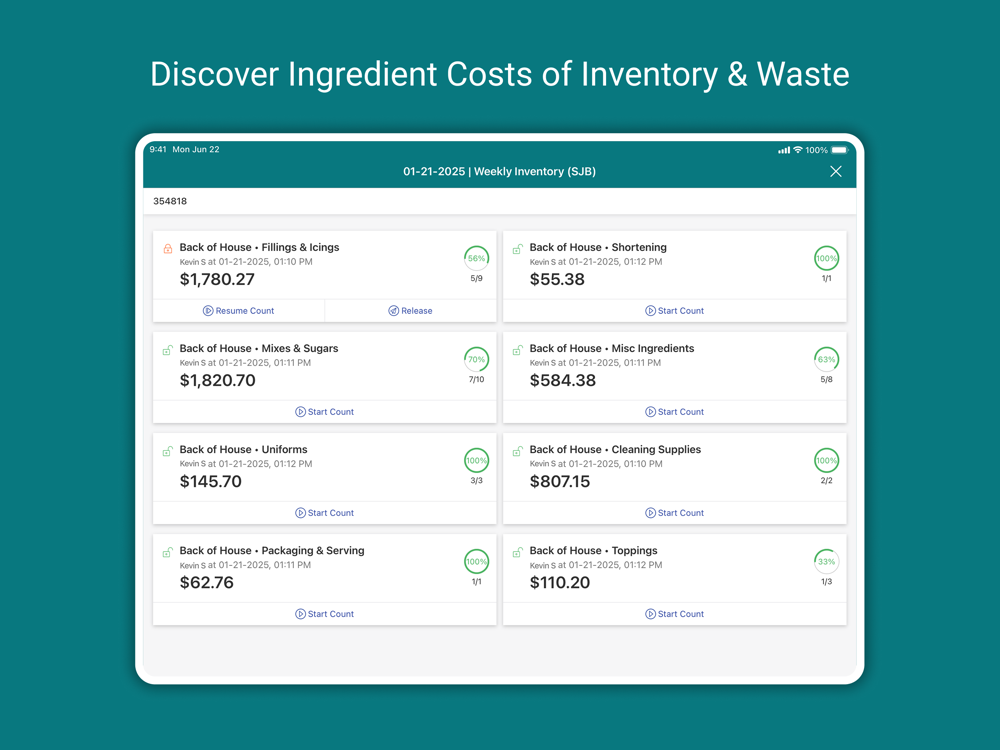Image resolution: width=1000 pixels, height=750 pixels.
Task: Tap the unlock icon on Toppings card
Action: pos(518,552)
